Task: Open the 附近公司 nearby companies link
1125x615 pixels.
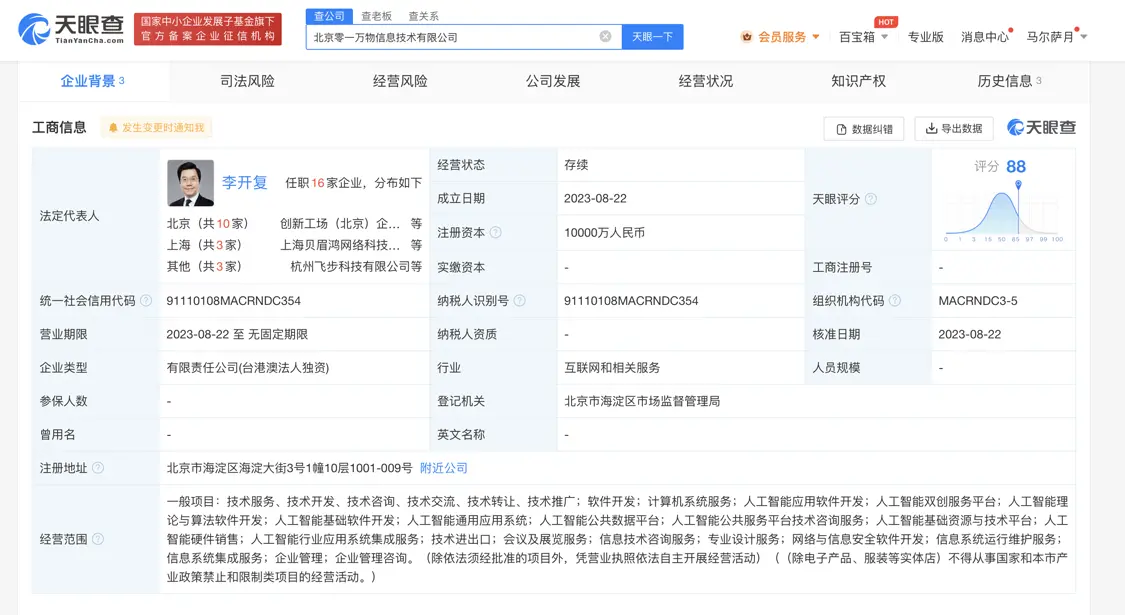Action: [x=444, y=467]
